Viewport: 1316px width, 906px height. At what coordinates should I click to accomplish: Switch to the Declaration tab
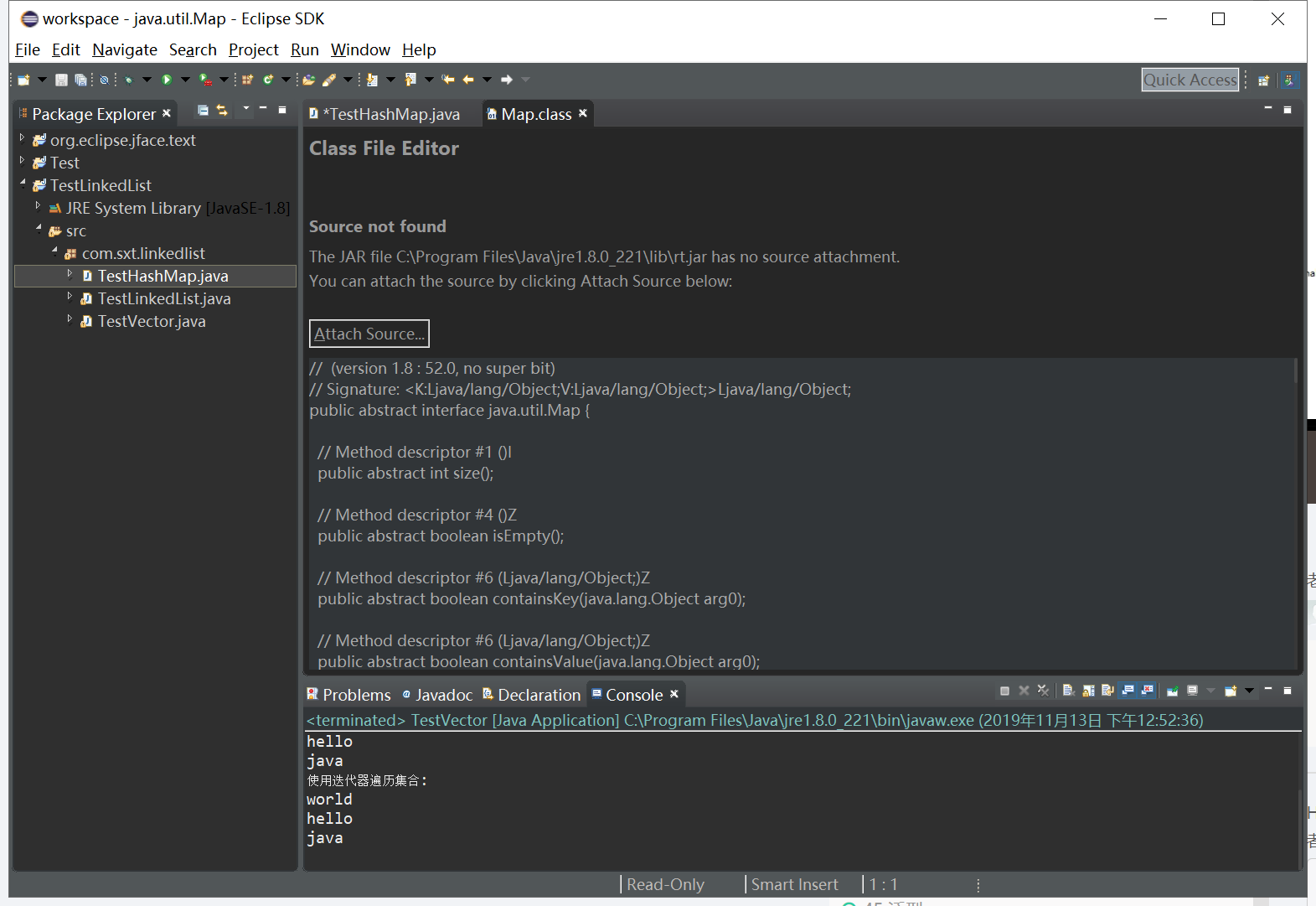pos(531,695)
